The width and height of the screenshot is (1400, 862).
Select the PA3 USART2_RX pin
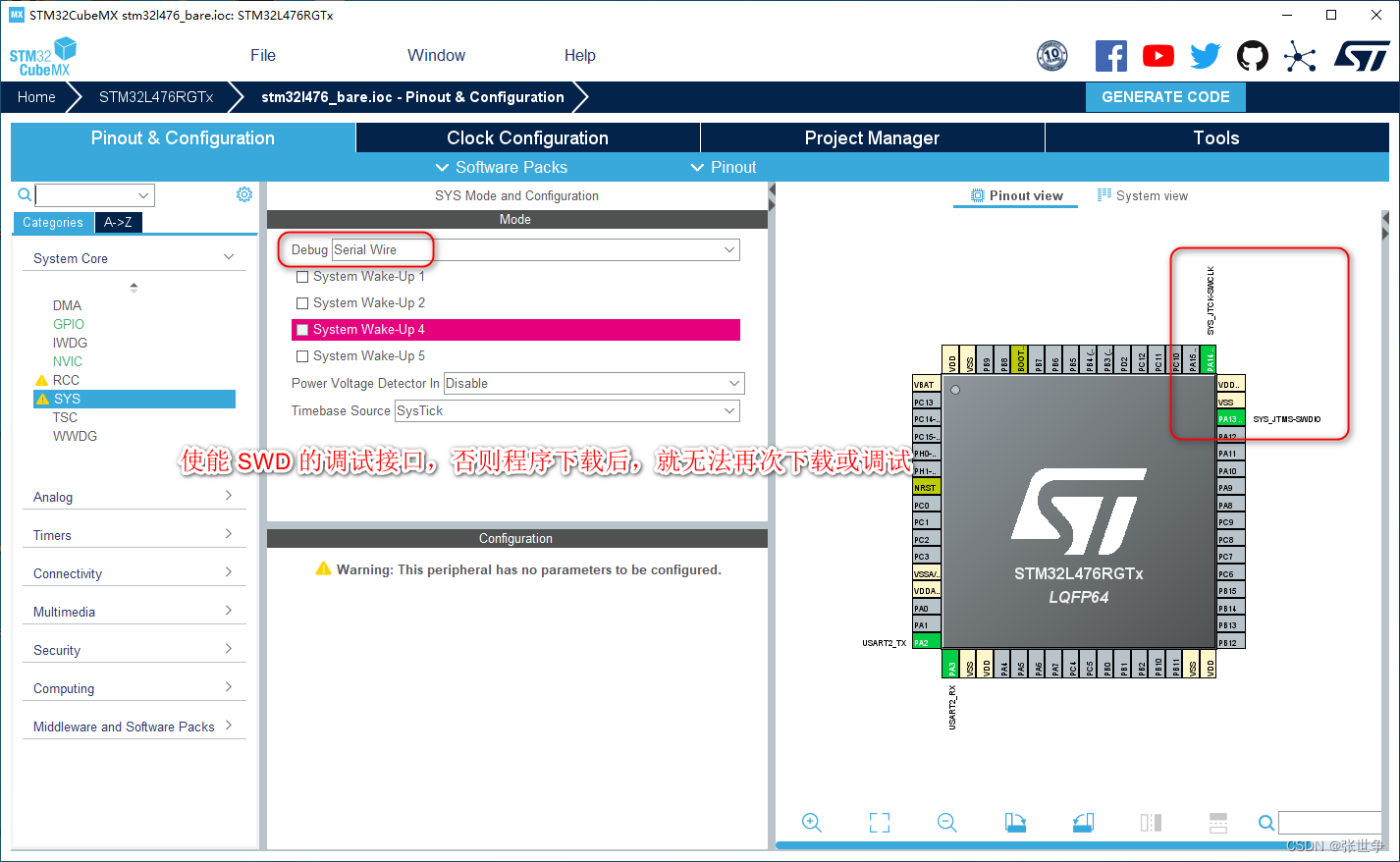tap(950, 664)
